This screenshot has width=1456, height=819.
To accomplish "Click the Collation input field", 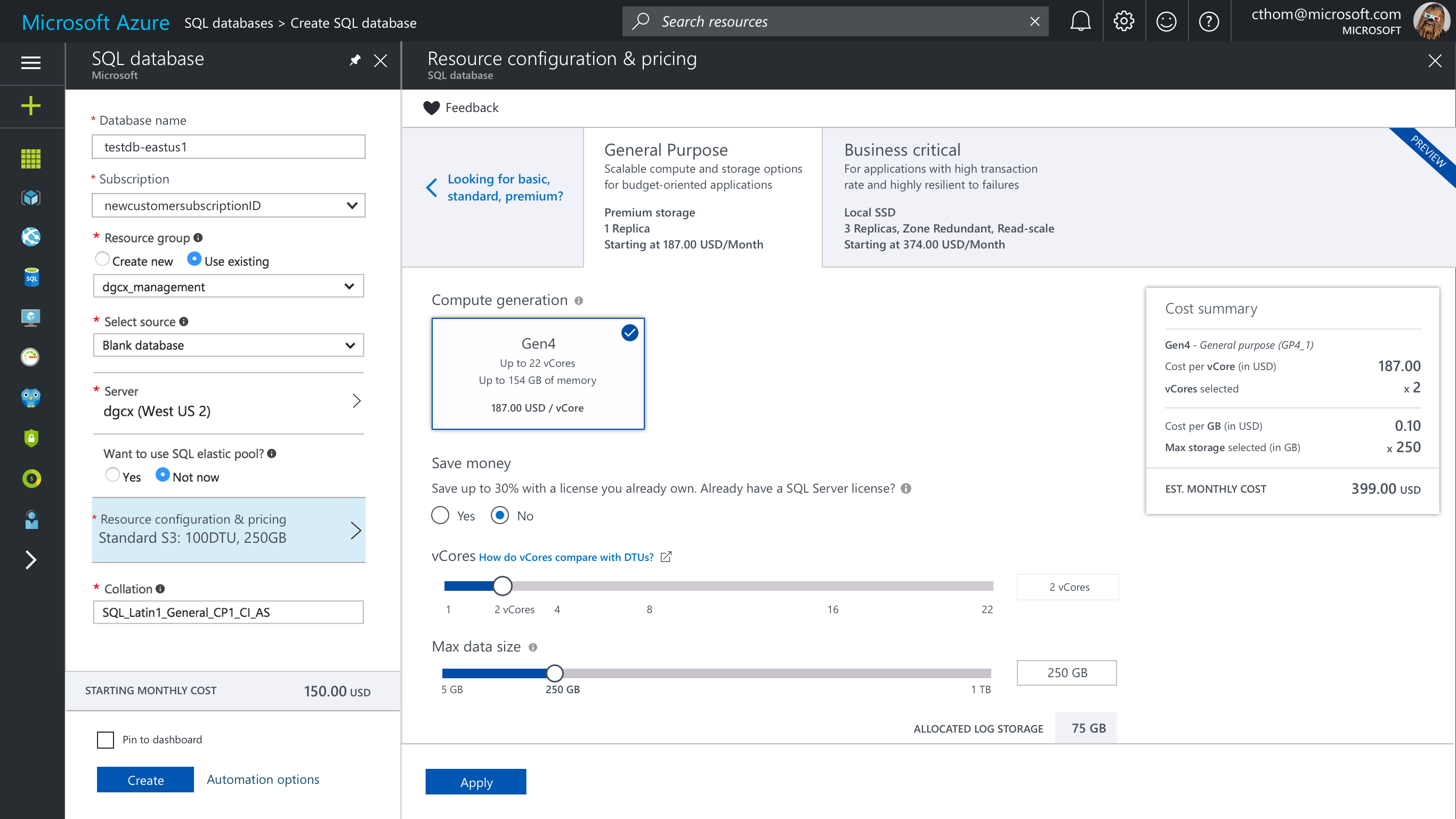I will tap(228, 612).
